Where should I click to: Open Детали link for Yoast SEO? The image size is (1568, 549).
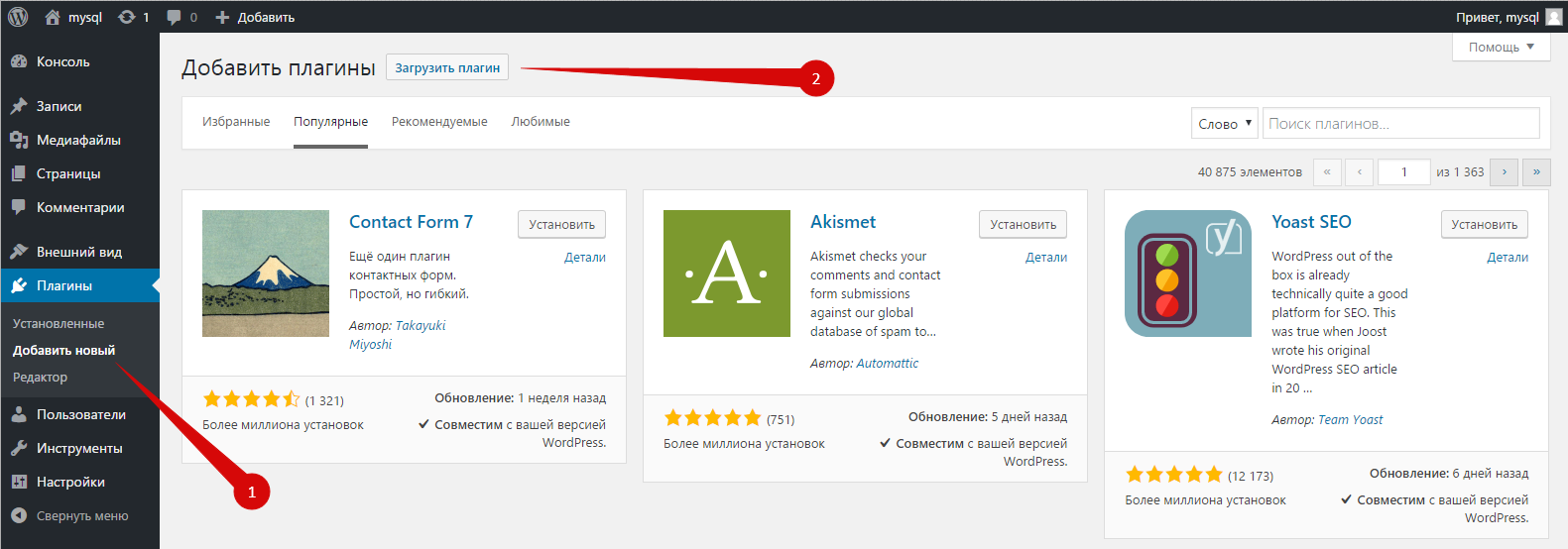coord(1508,257)
